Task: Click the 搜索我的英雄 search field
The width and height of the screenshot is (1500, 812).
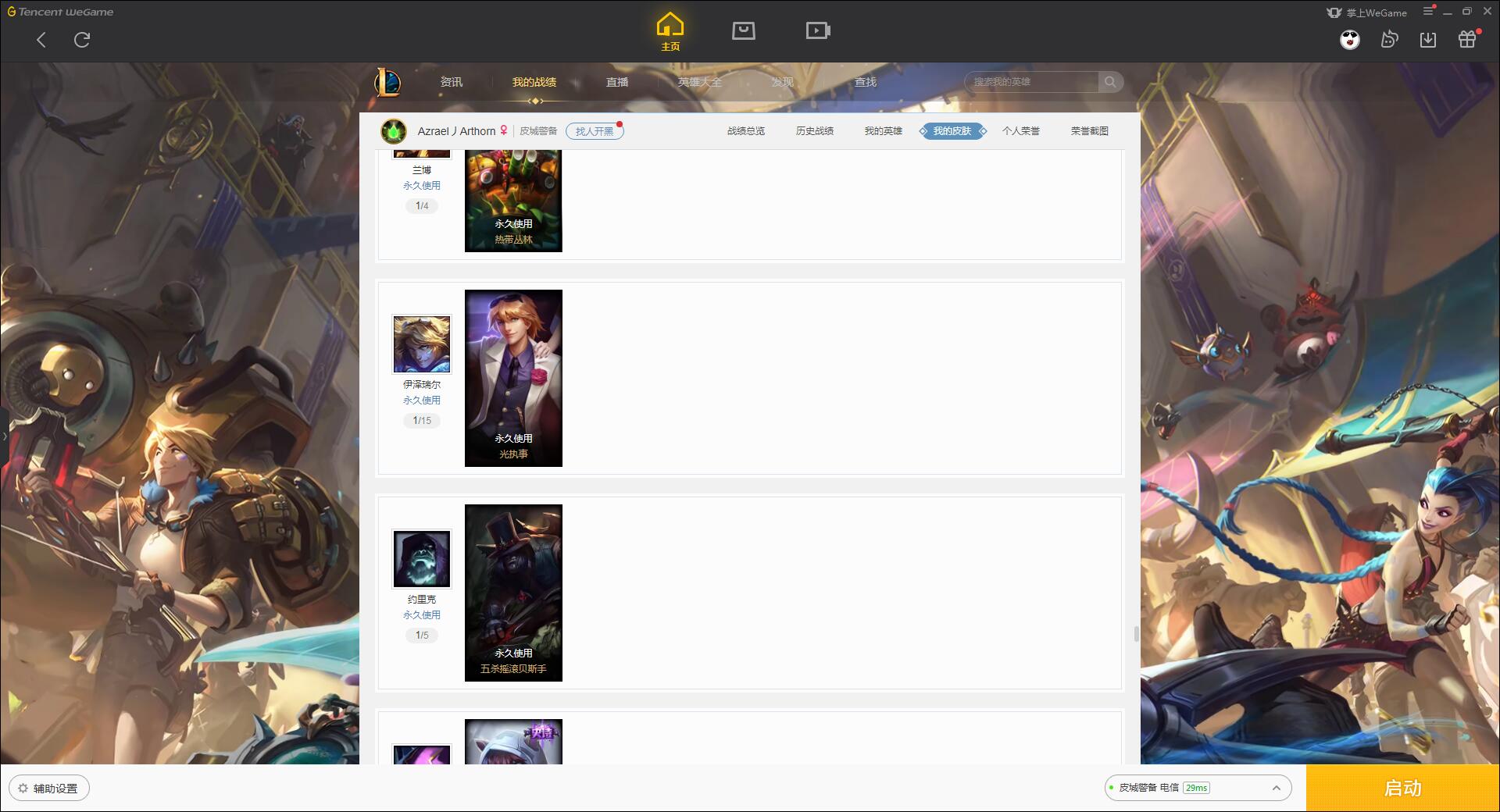Action: 1031,82
